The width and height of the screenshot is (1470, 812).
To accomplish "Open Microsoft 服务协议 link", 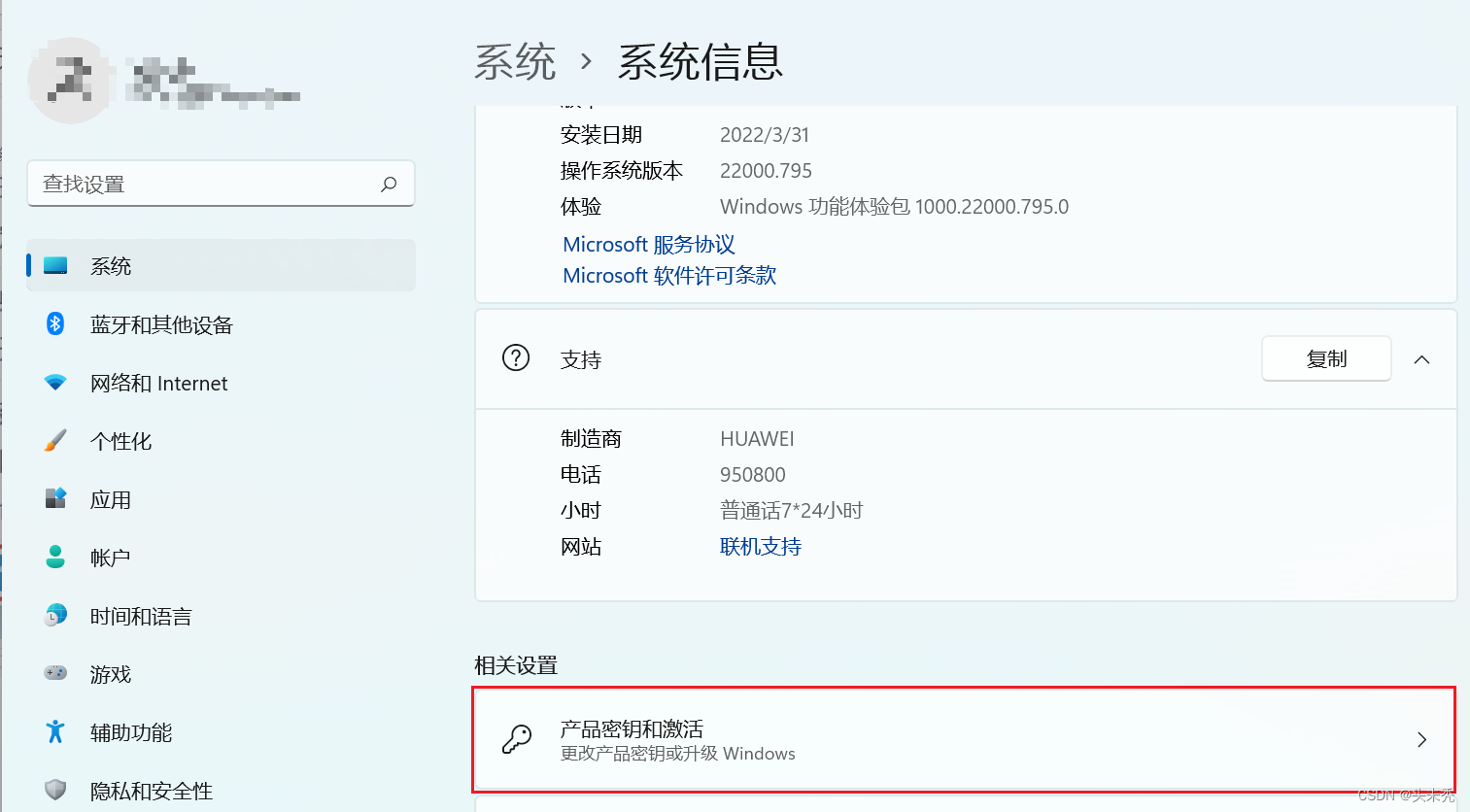I will click(649, 245).
